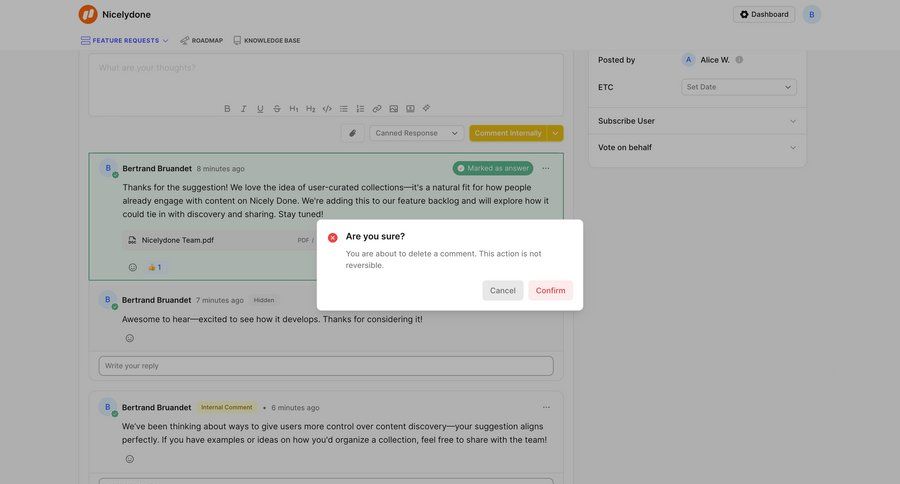
Task: Add emoji reaction to internal comment
Action: tap(130, 459)
